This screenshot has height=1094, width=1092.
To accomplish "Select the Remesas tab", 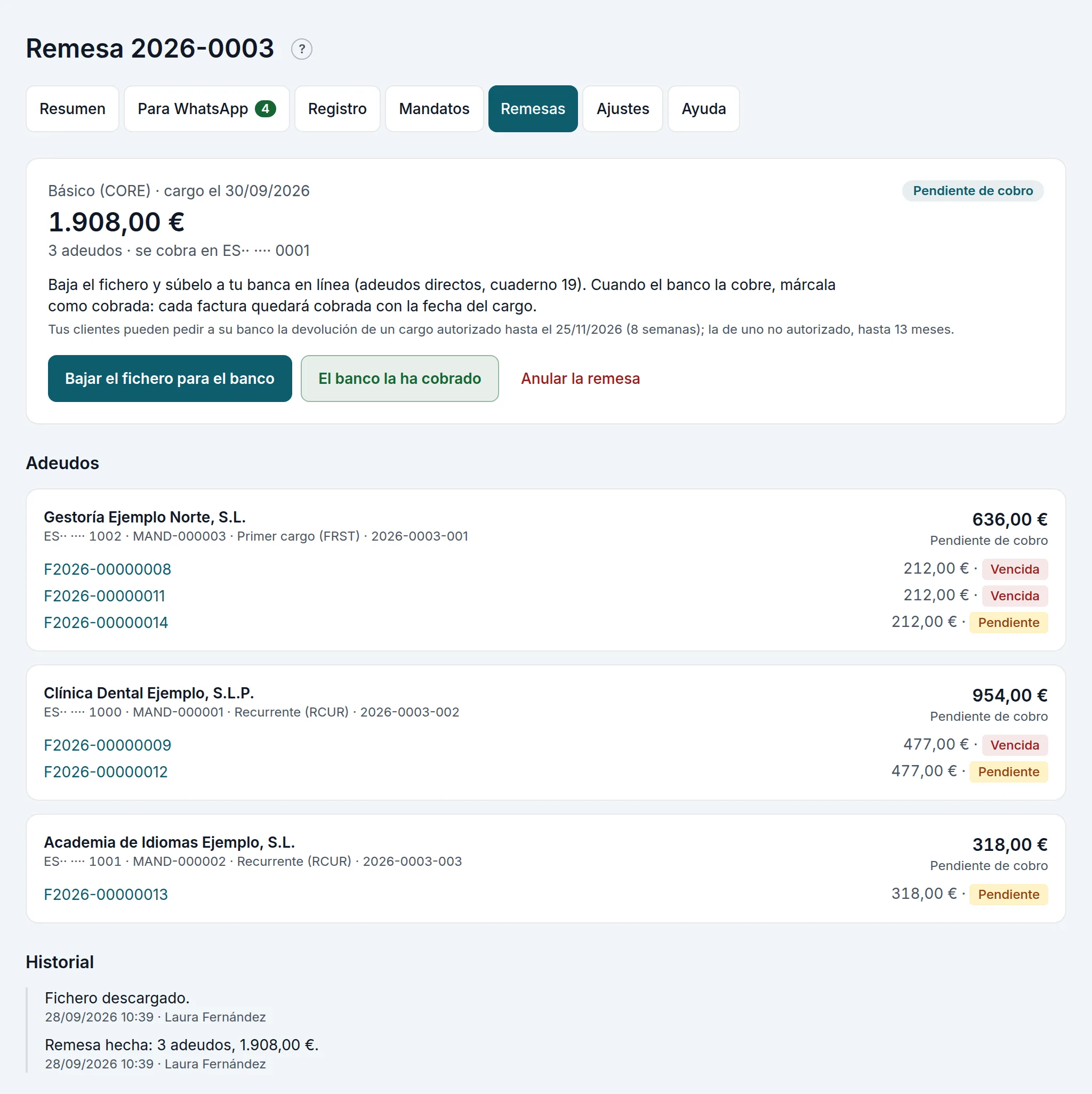I will [x=533, y=109].
